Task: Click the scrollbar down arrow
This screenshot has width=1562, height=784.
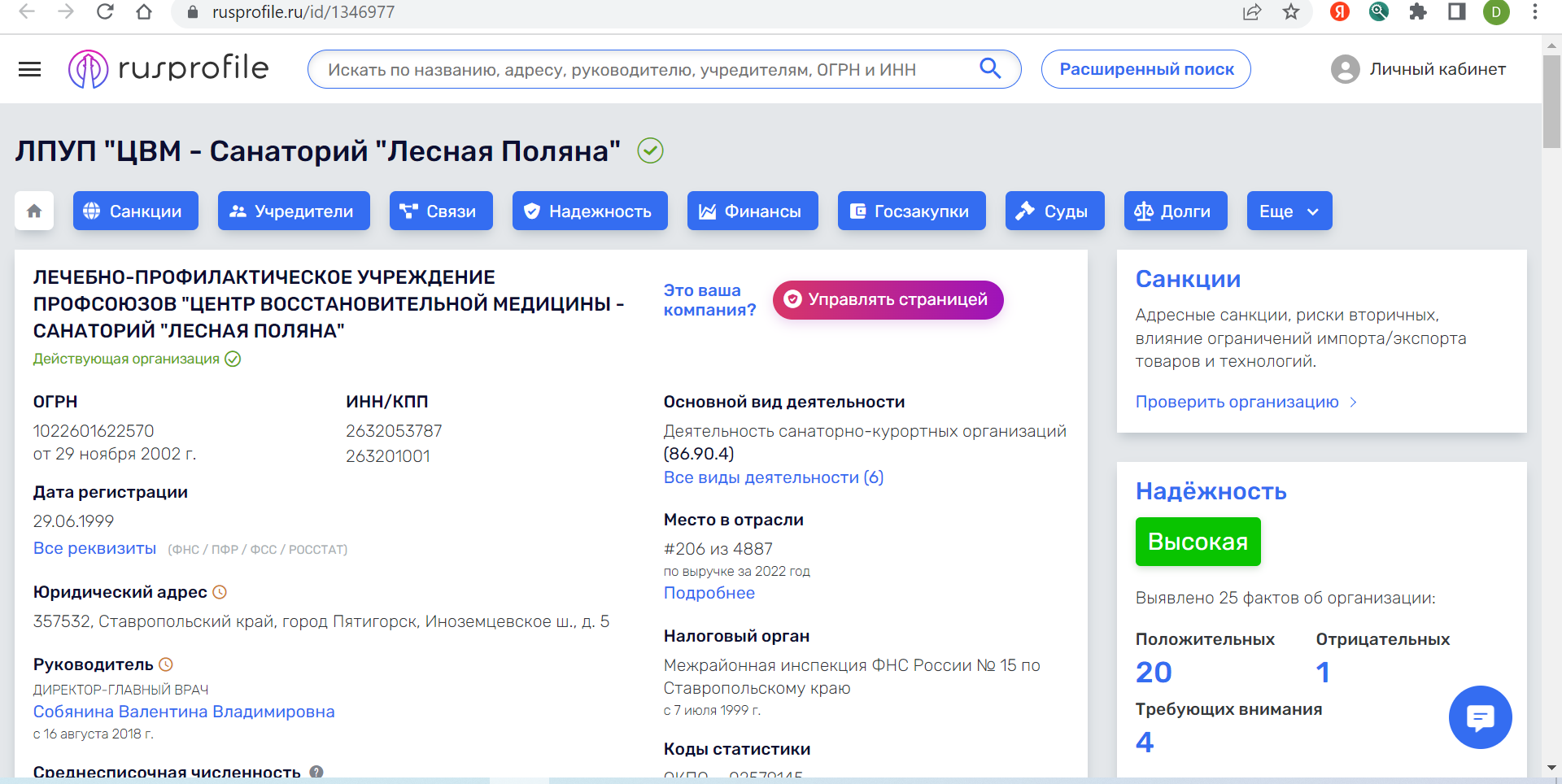Action: tap(1551, 768)
